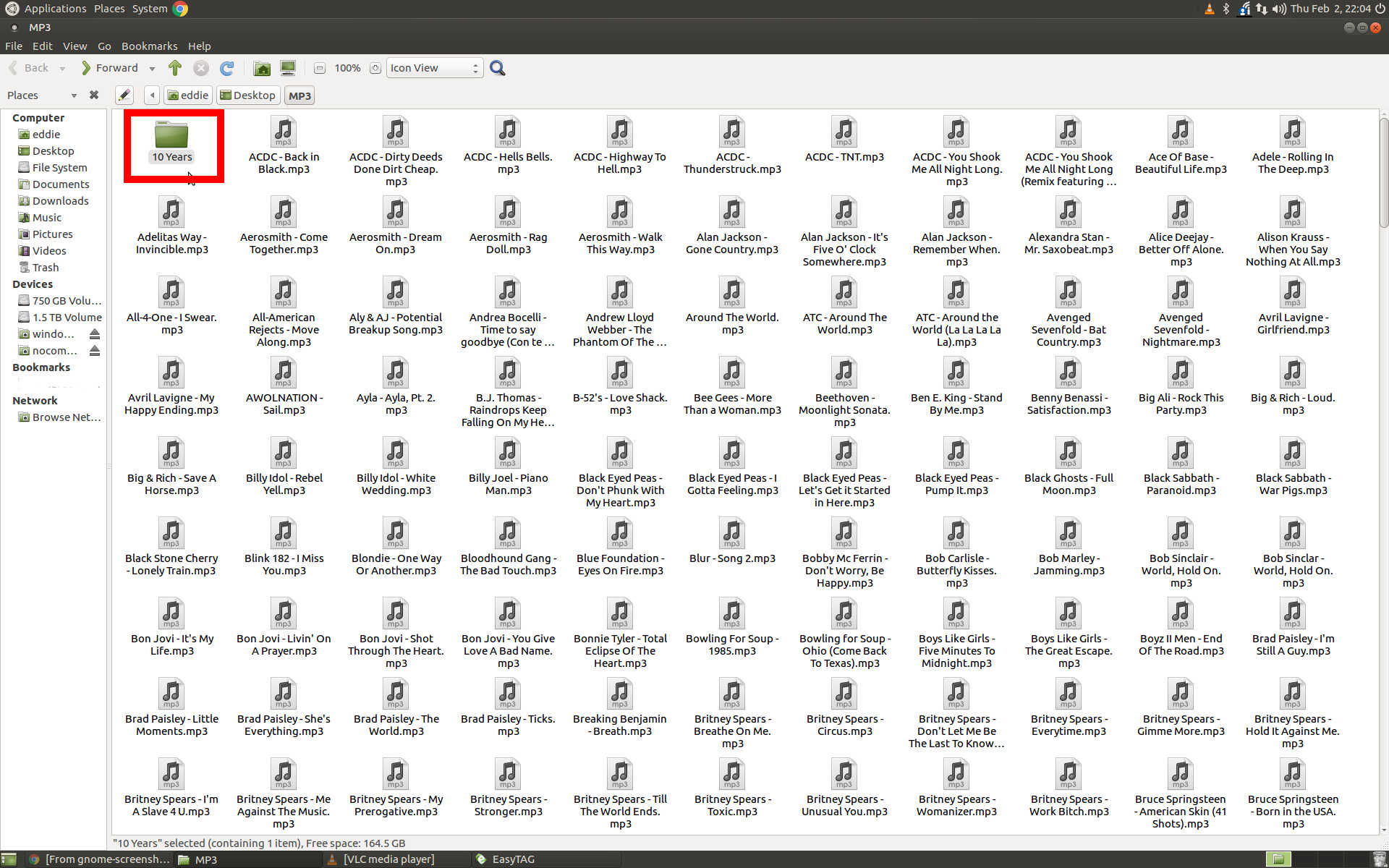
Task: Click the path bar scroll-left arrow
Action: (152, 95)
